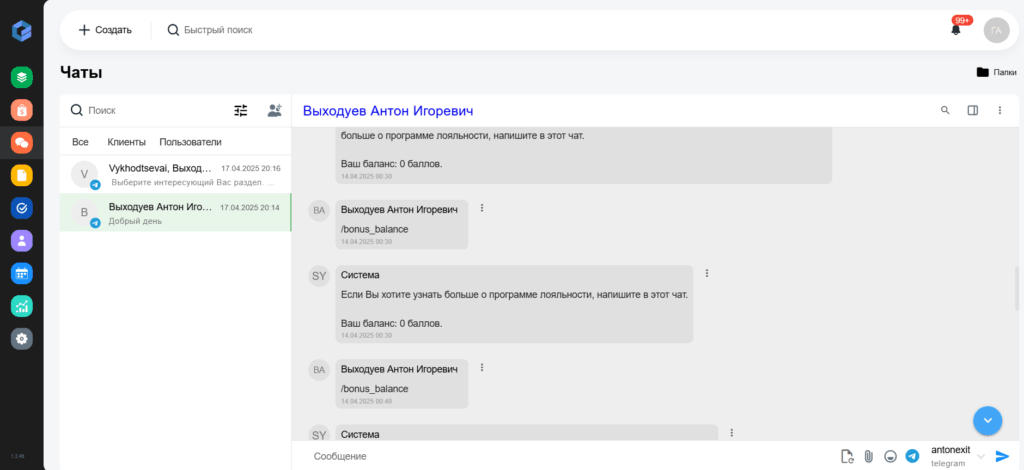Open three-dot menu beside first /bonus_balance message
This screenshot has width=1024, height=470.
pos(482,208)
